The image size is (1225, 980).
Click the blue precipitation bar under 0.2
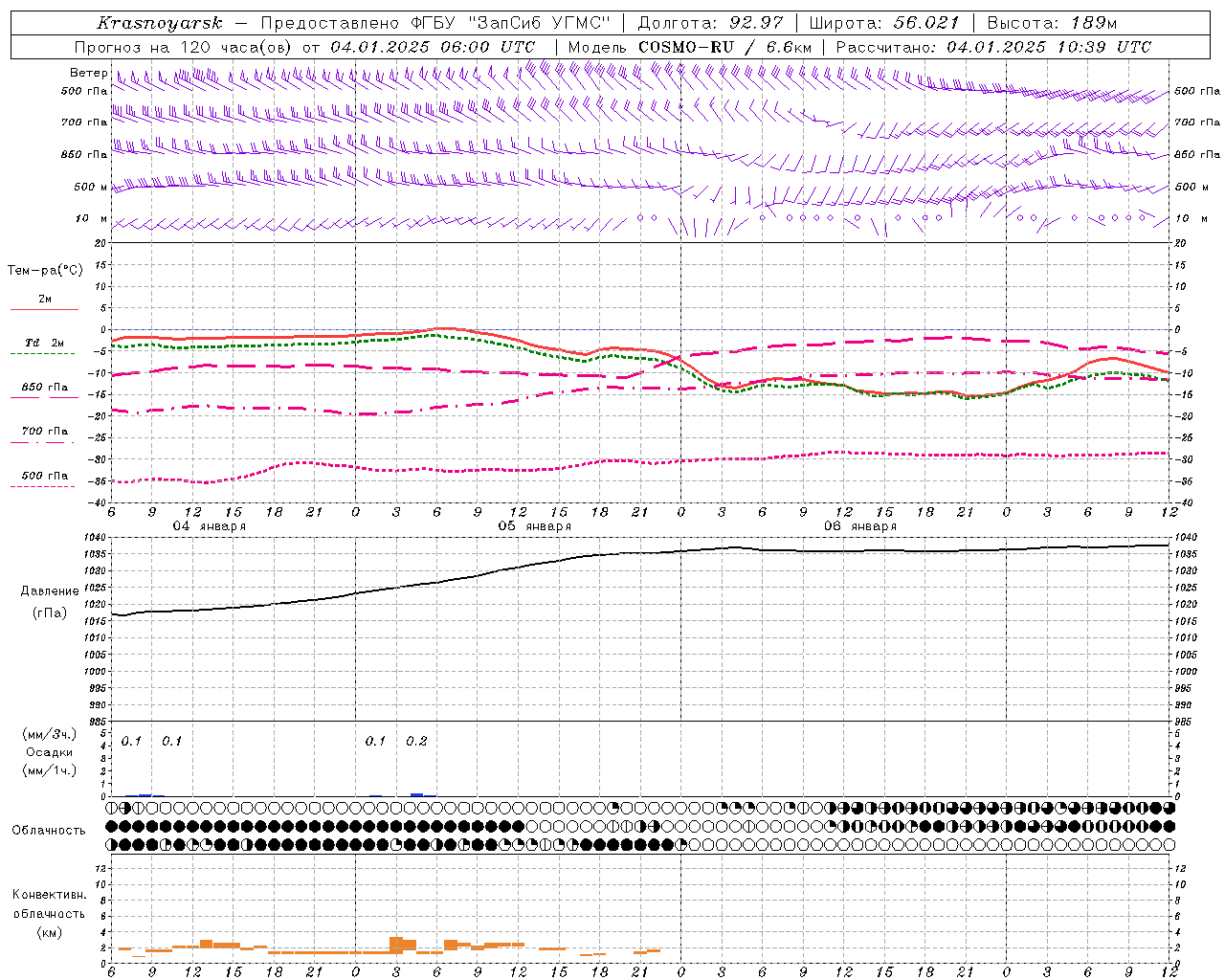[416, 794]
